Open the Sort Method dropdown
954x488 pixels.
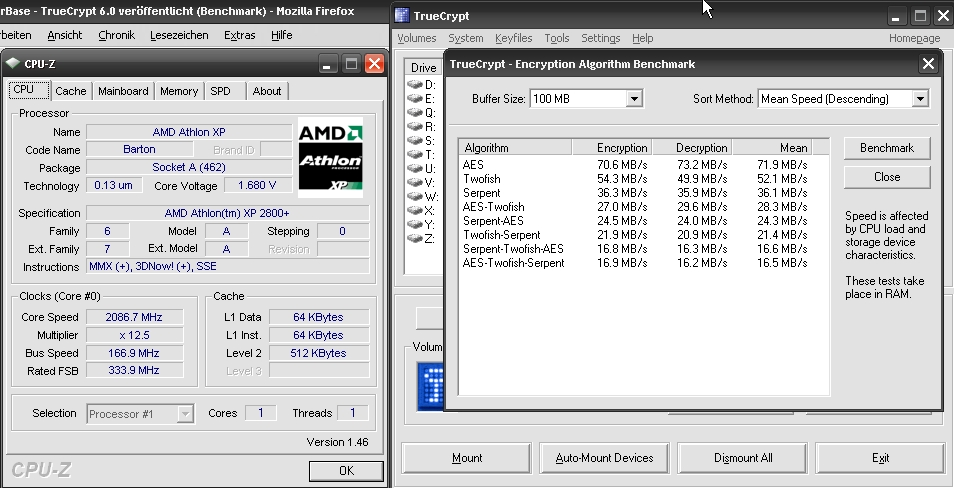point(920,99)
